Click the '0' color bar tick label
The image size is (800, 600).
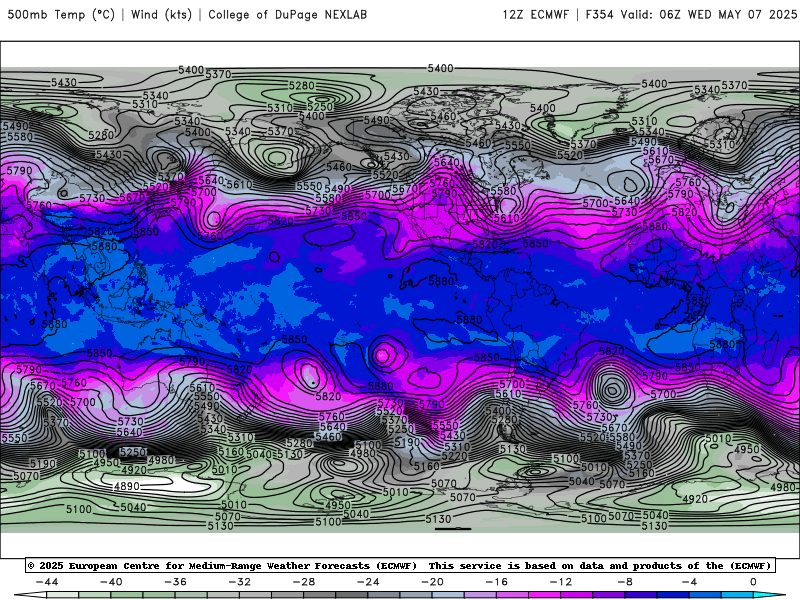(754, 582)
